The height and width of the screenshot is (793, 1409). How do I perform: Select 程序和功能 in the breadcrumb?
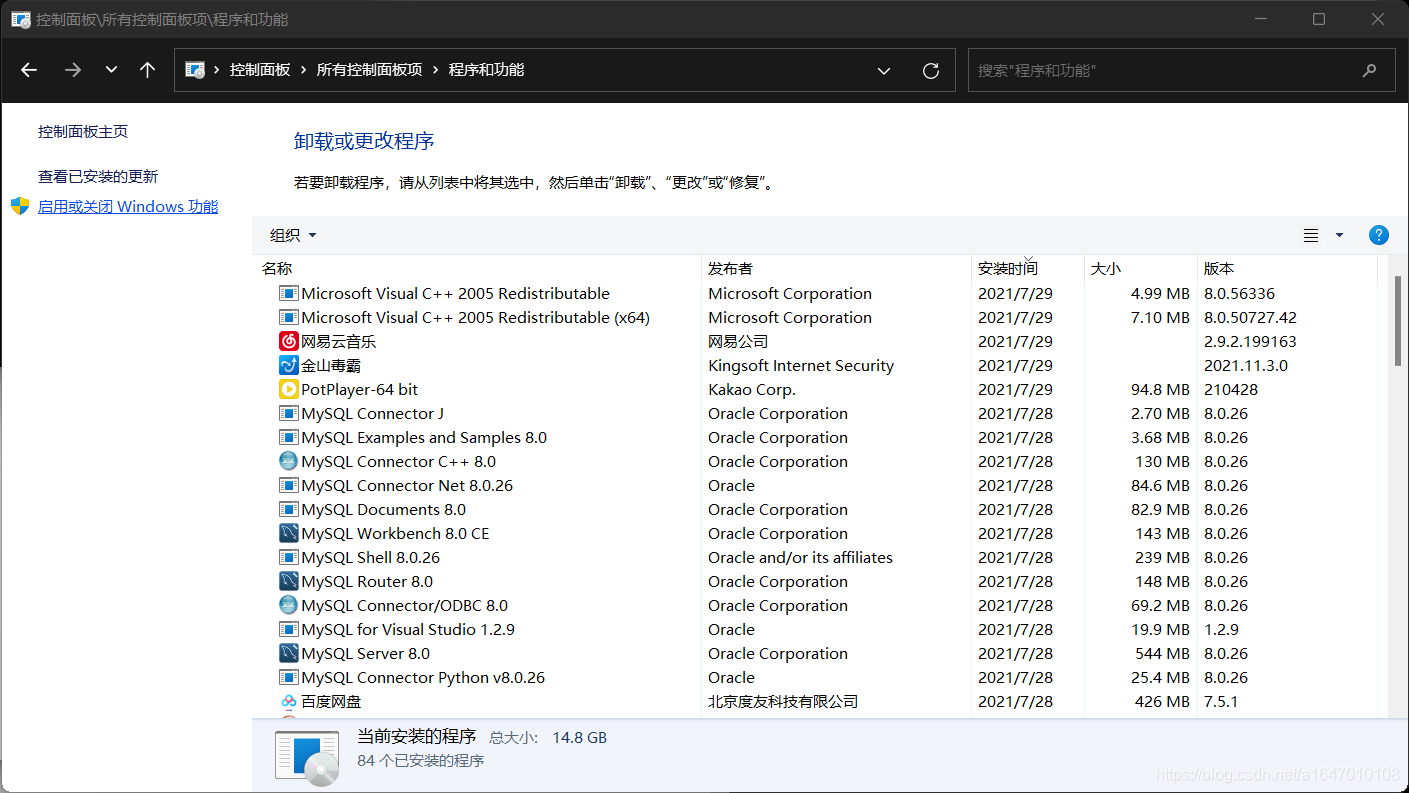[x=486, y=70]
